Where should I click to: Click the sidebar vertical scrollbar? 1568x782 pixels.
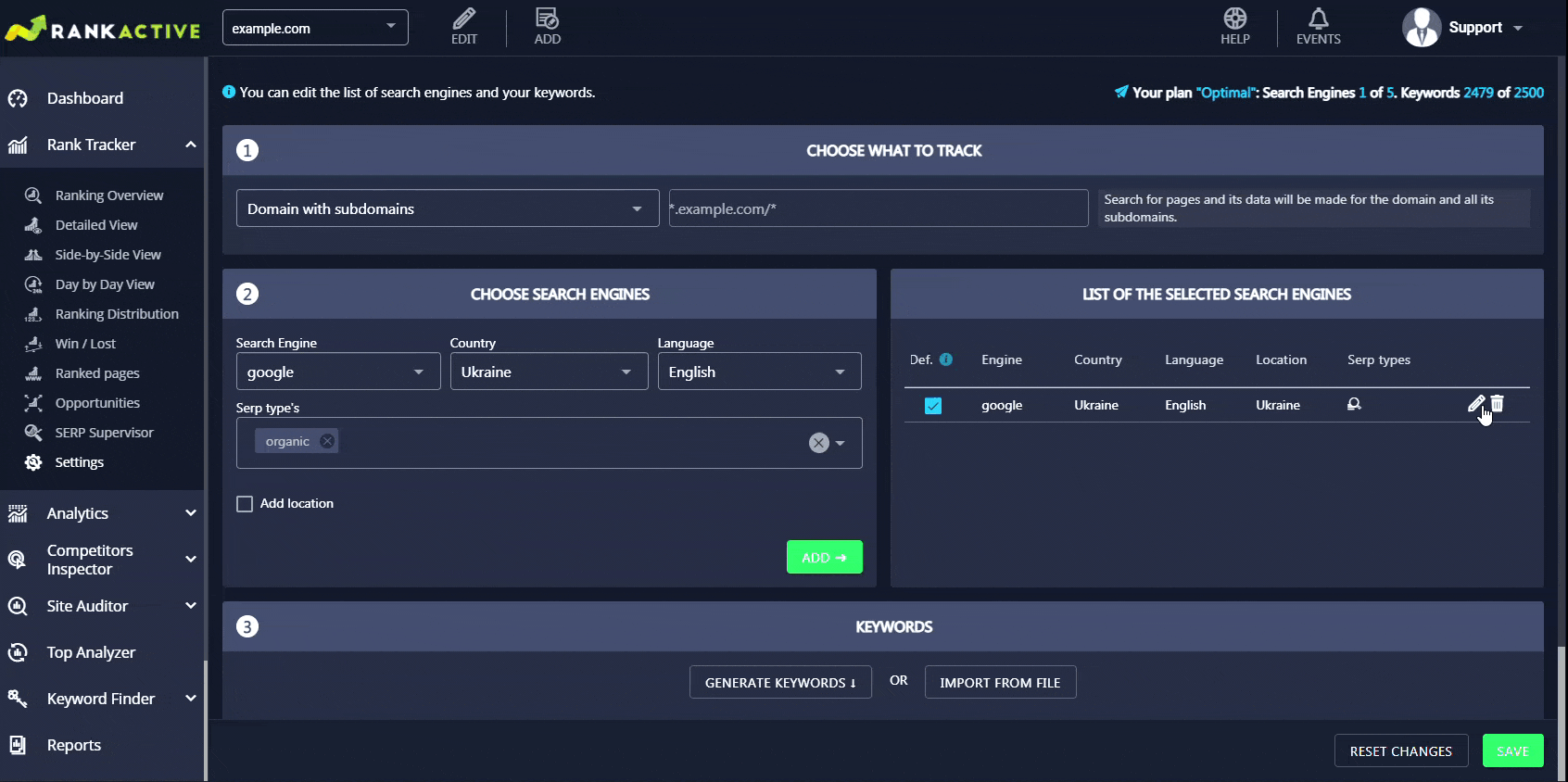[x=206, y=721]
